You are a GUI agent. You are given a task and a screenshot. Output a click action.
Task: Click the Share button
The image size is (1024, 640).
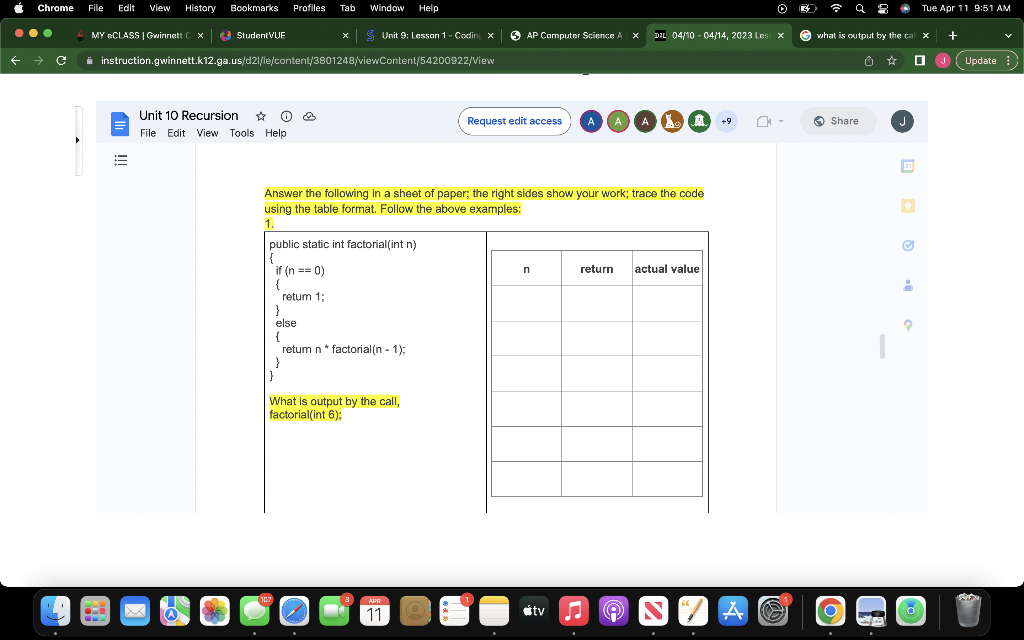pyautogui.click(x=837, y=120)
